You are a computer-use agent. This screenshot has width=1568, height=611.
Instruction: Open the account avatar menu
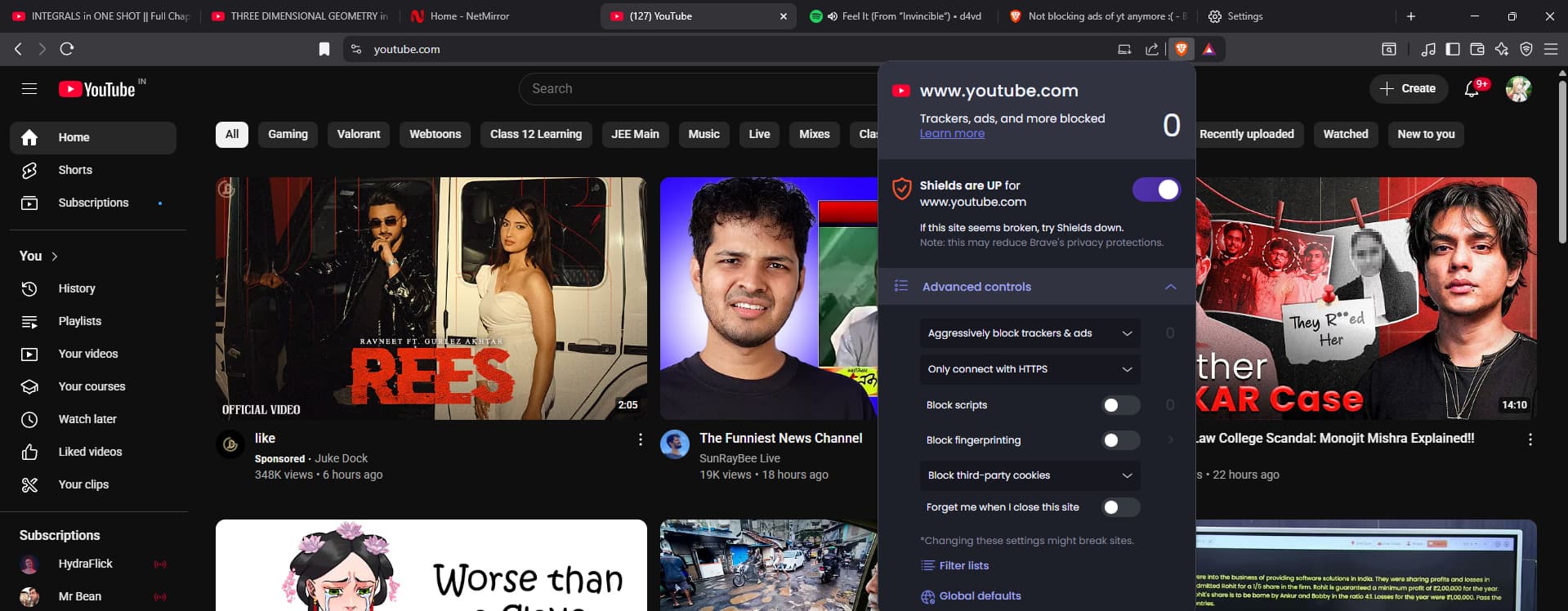tap(1518, 88)
